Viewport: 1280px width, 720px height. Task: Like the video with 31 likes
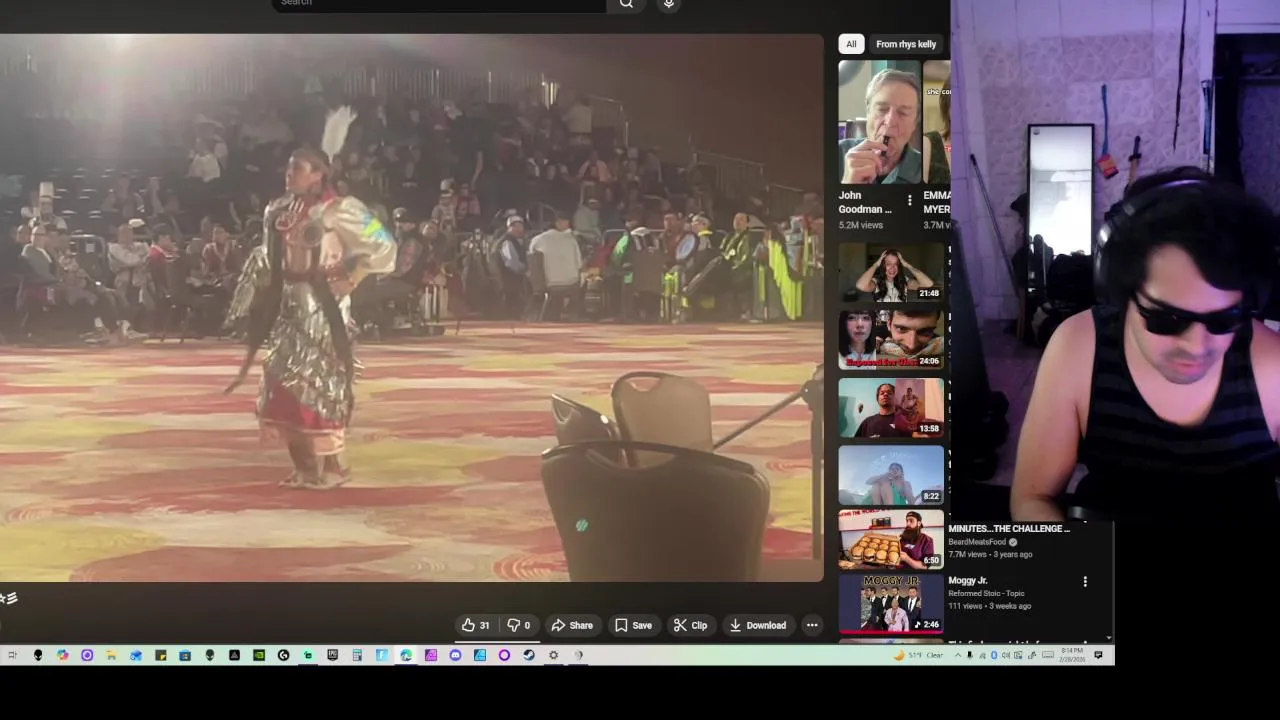click(x=476, y=625)
